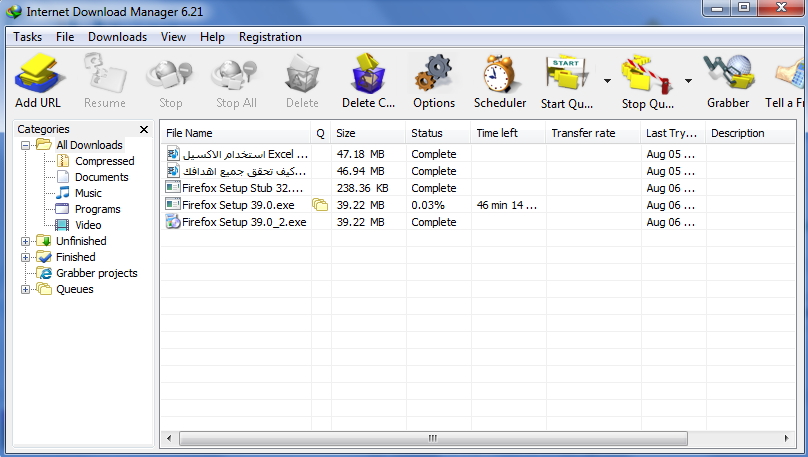Open the Downloads menu
The image size is (808, 457).
click(x=117, y=37)
